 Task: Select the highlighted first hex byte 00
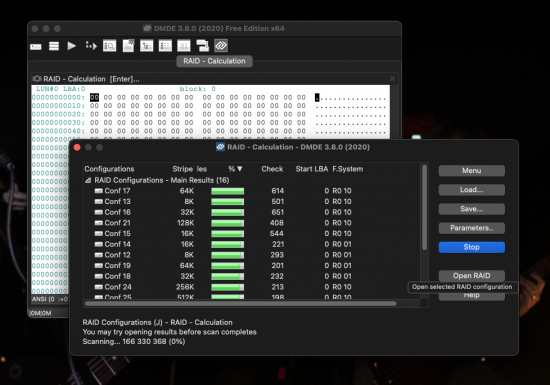point(94,97)
